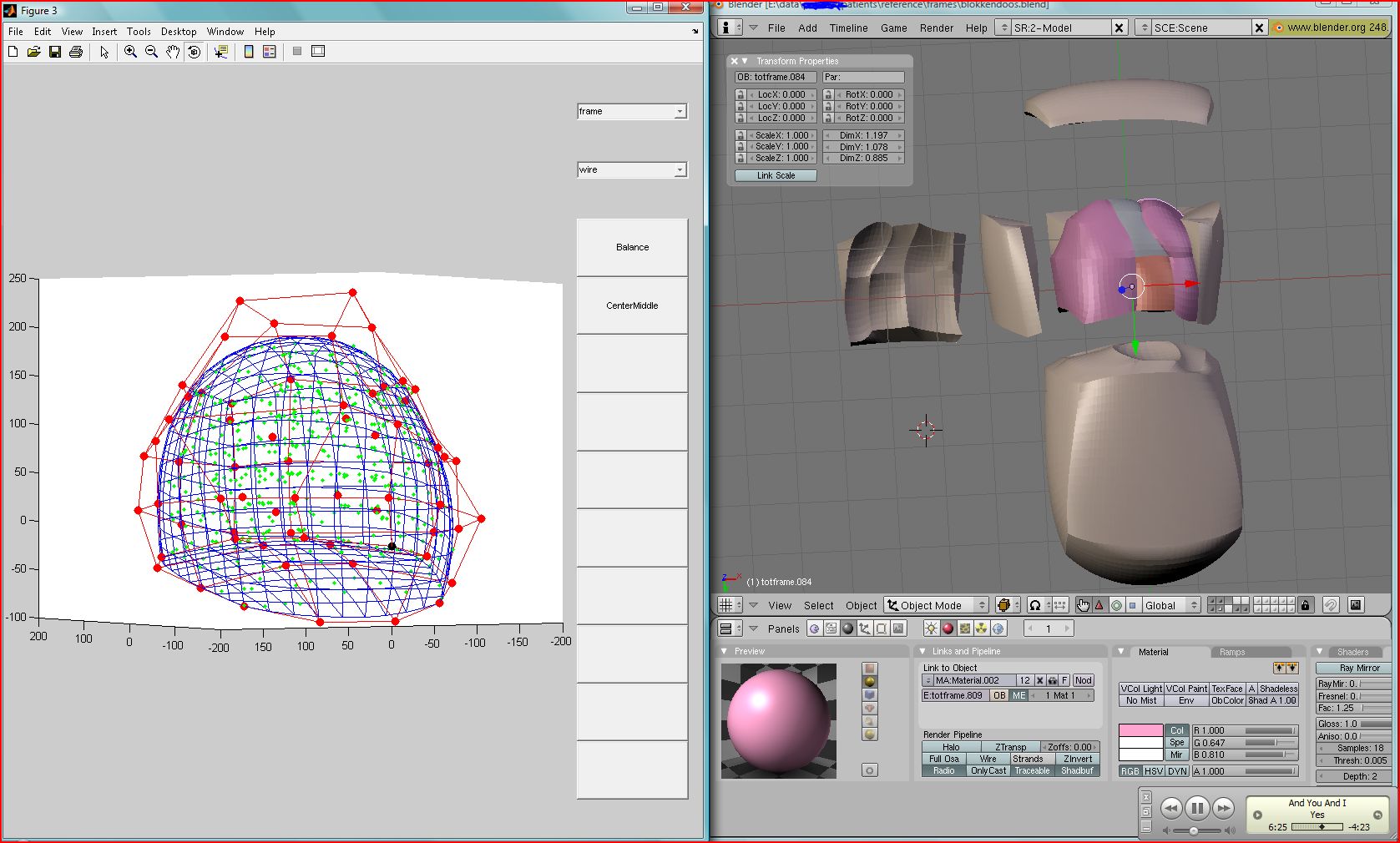Click the Save Figure floppy icon
Image resolution: width=1400 pixels, height=843 pixels.
coord(55,52)
